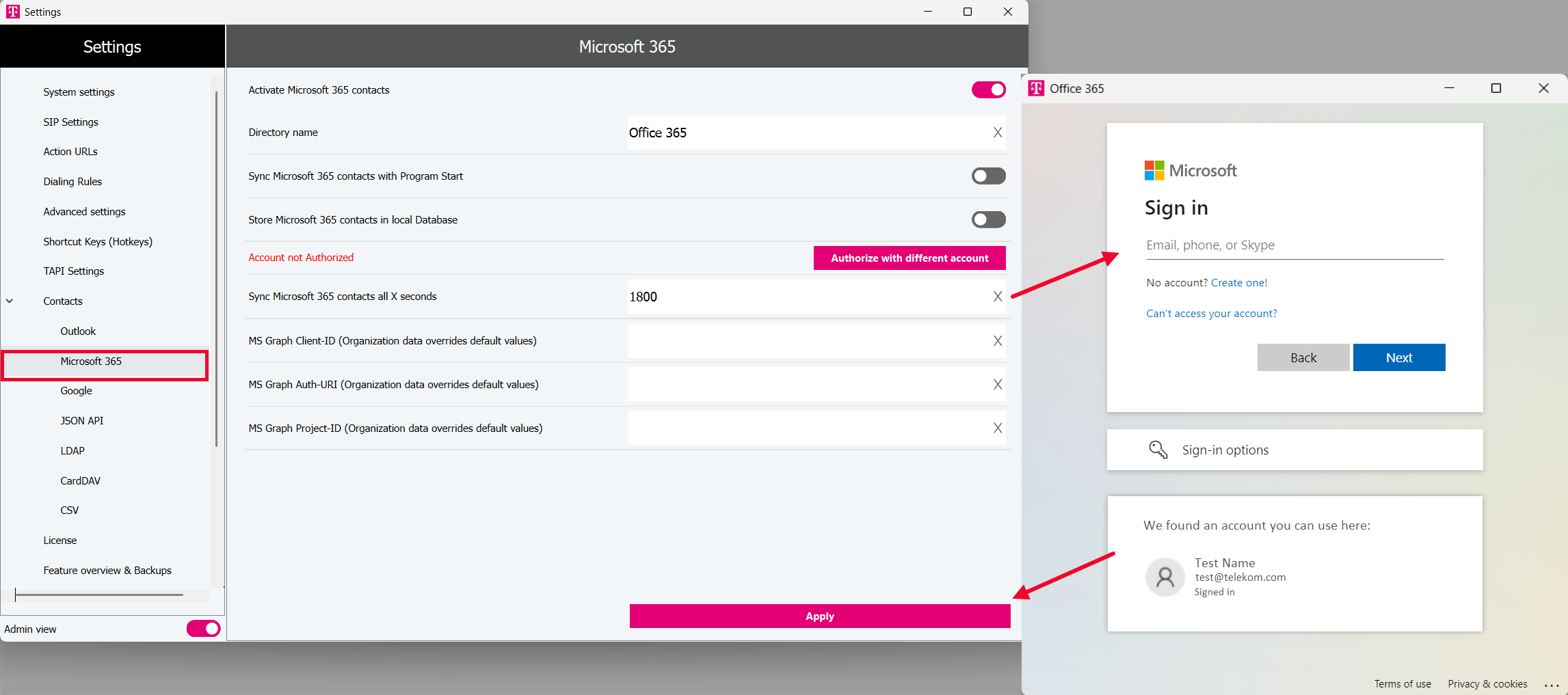Enable storing contacts in local Database
Viewport: 1568px width, 695px height.
coord(988,220)
